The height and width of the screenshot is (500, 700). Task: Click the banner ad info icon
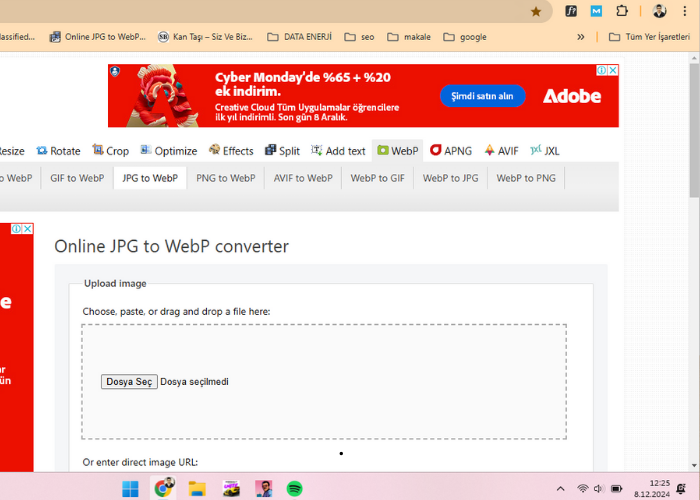[x=602, y=70]
